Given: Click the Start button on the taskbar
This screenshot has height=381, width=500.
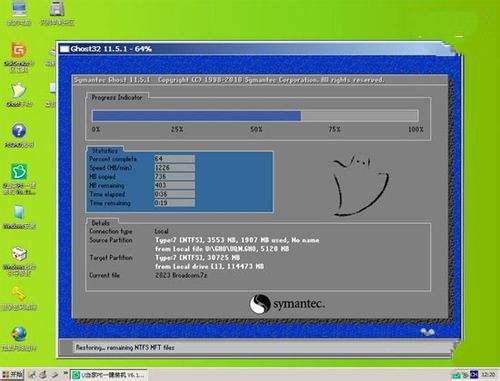Looking at the screenshot, I should [12, 375].
